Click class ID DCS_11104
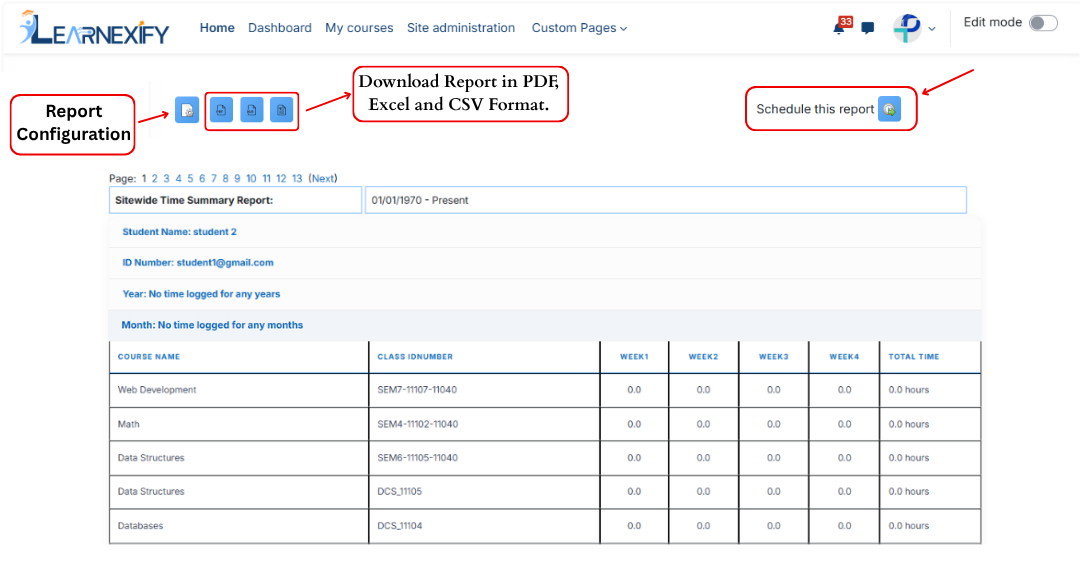The image size is (1080, 566). click(399, 525)
